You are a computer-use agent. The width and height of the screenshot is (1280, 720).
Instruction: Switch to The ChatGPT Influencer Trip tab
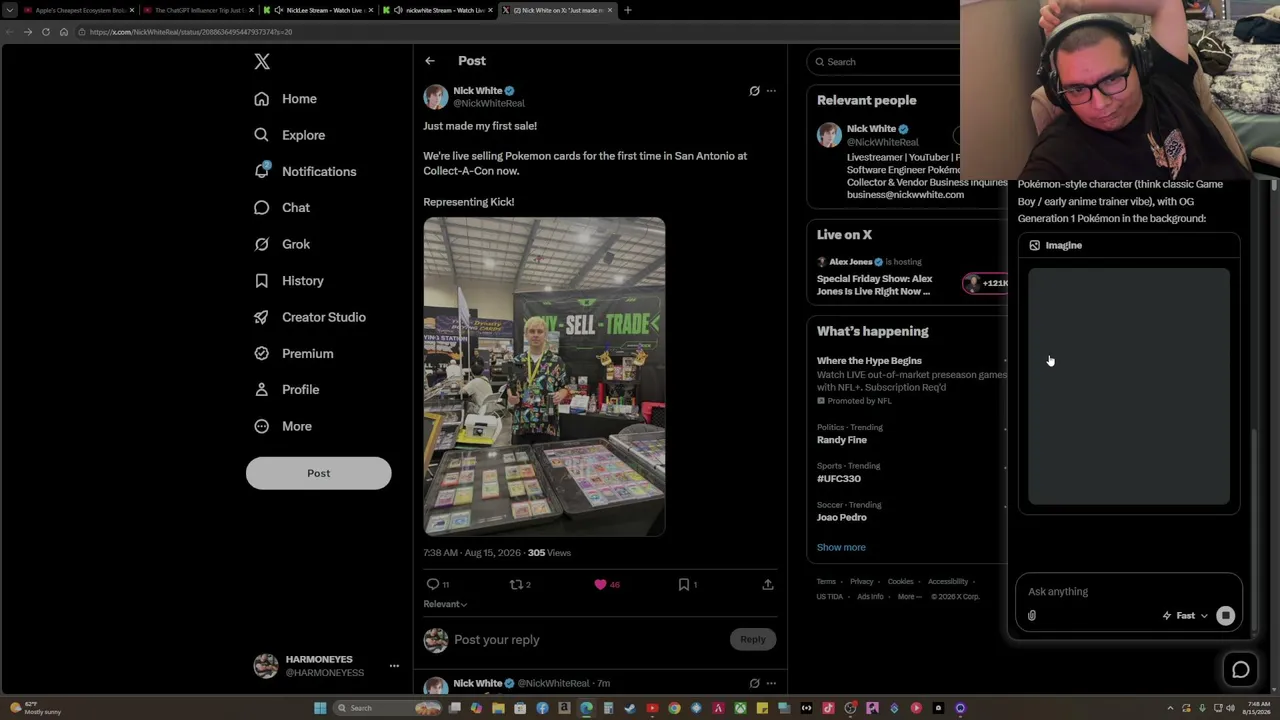[200, 10]
